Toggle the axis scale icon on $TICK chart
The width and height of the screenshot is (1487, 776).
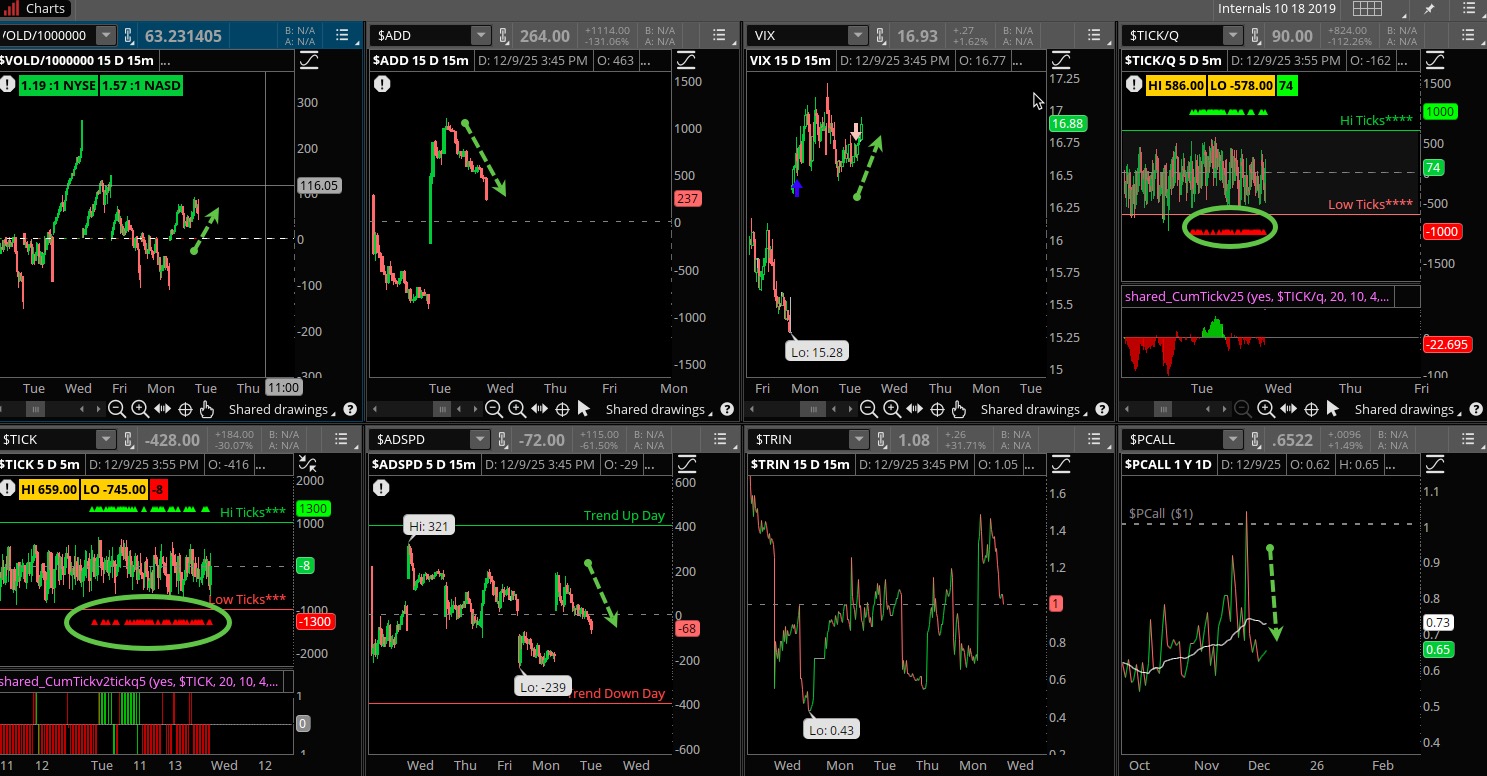point(308,463)
